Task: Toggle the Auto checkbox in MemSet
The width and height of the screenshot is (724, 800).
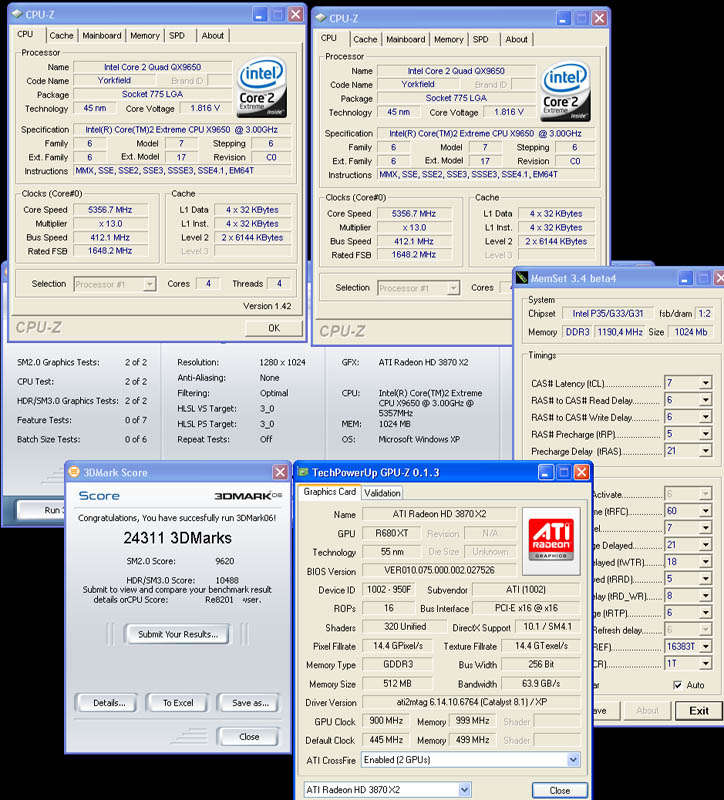Action: coord(678,685)
